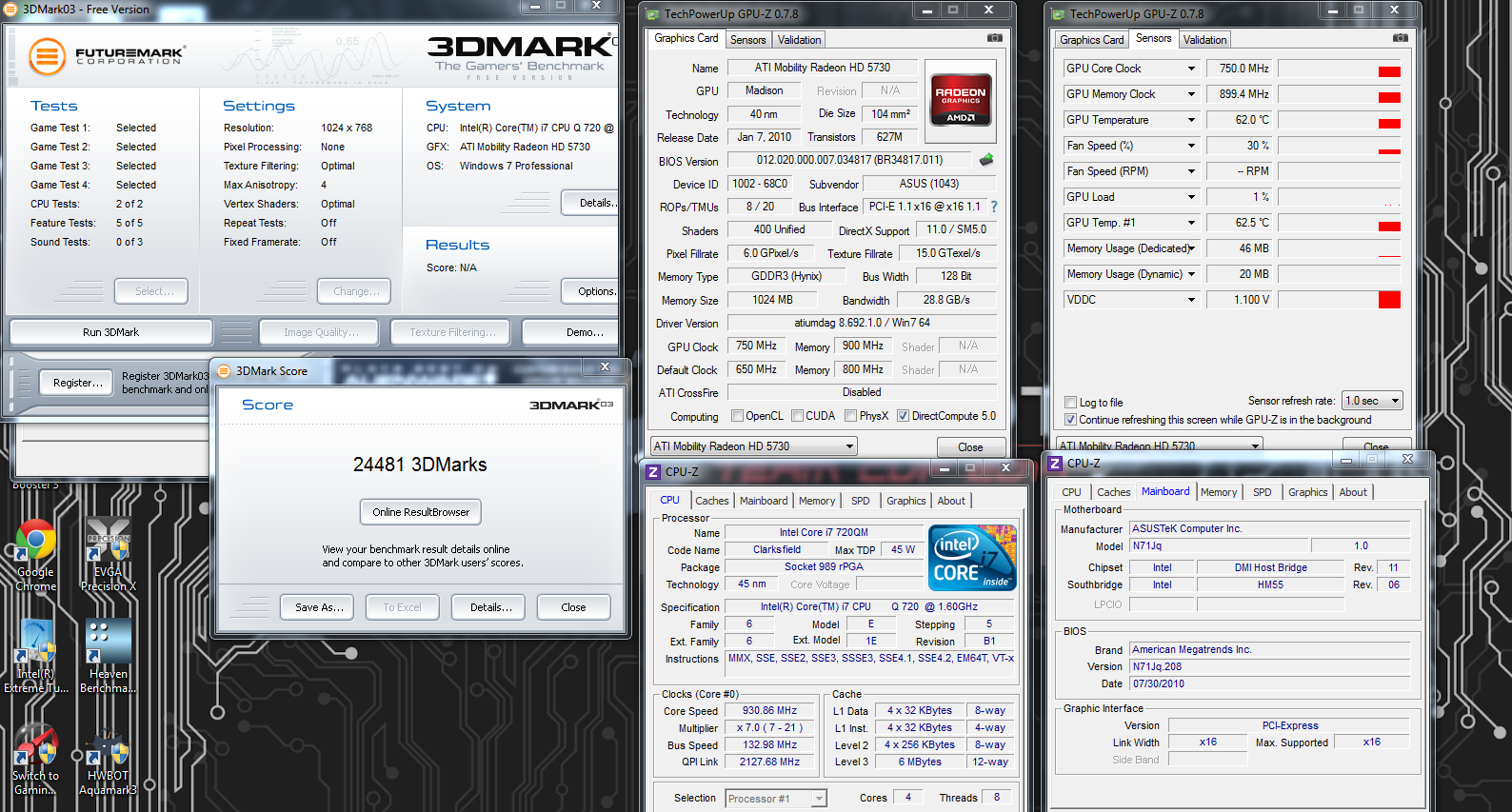Open Intel Extreme Tuning desktop shortcut
The height and width of the screenshot is (812, 1512).
coord(35,658)
